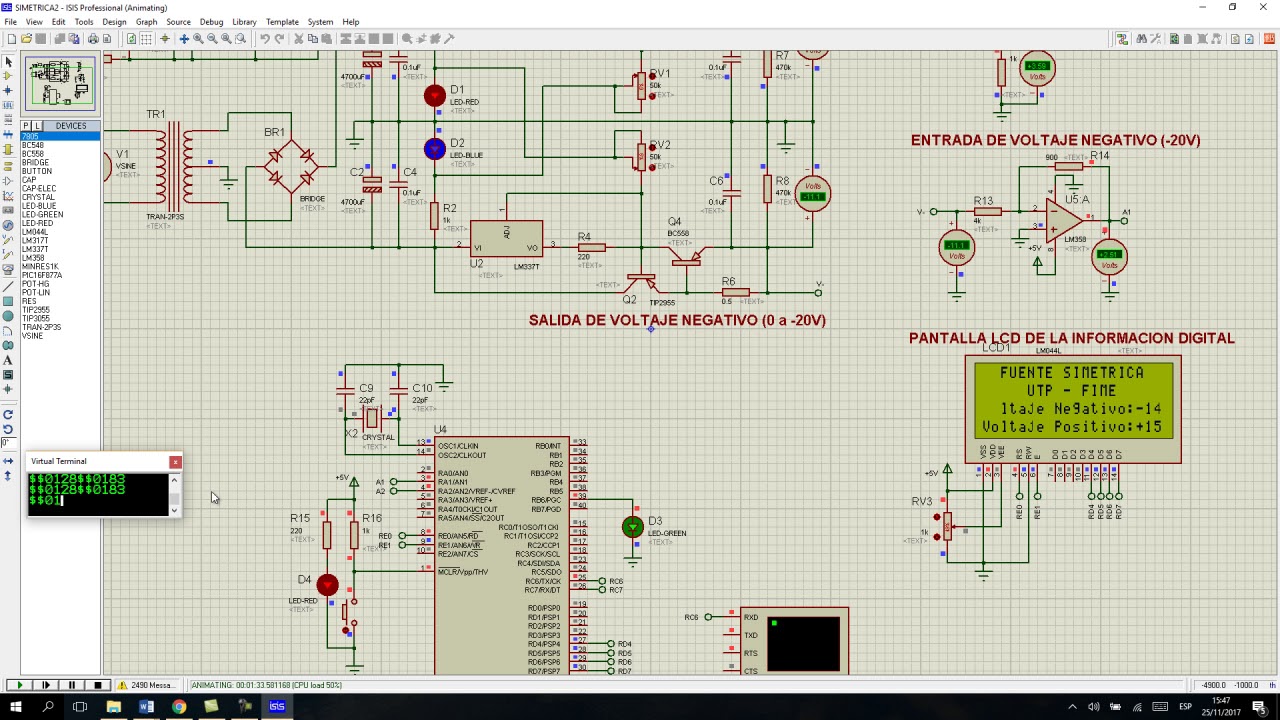Viewport: 1280px width, 720px height.
Task: Click the Virtual Terminal scroll up arrow
Action: 175,480
